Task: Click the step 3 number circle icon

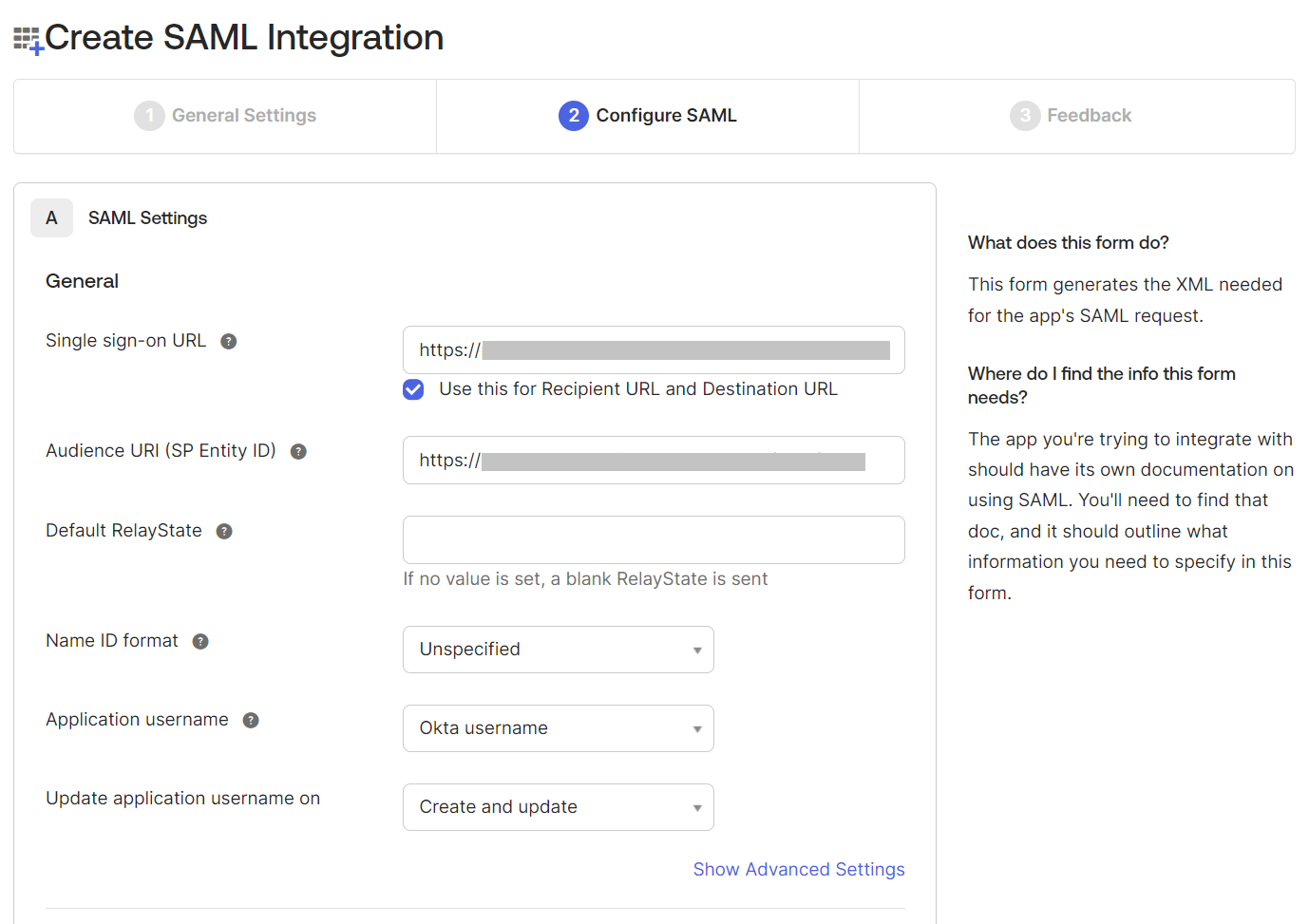Action: click(x=1024, y=116)
